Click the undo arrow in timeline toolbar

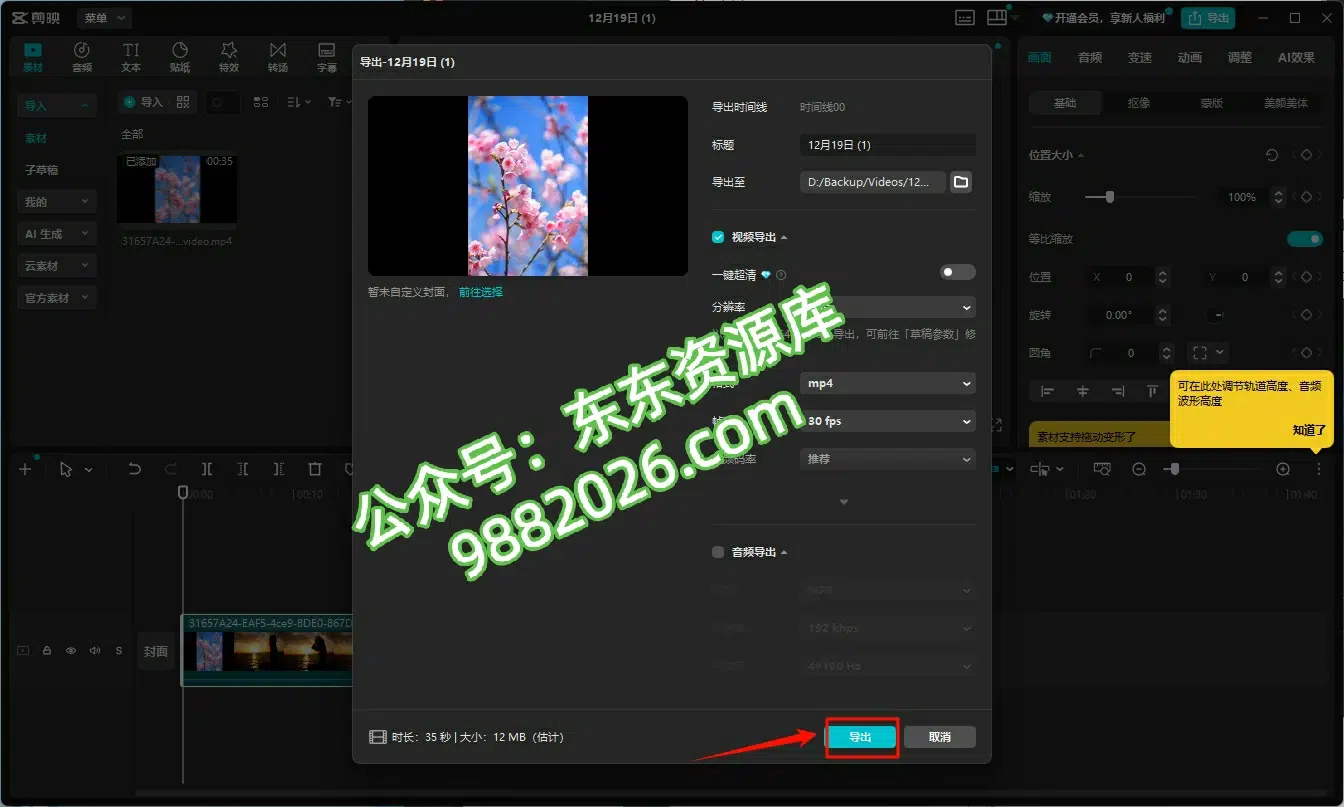(x=134, y=469)
